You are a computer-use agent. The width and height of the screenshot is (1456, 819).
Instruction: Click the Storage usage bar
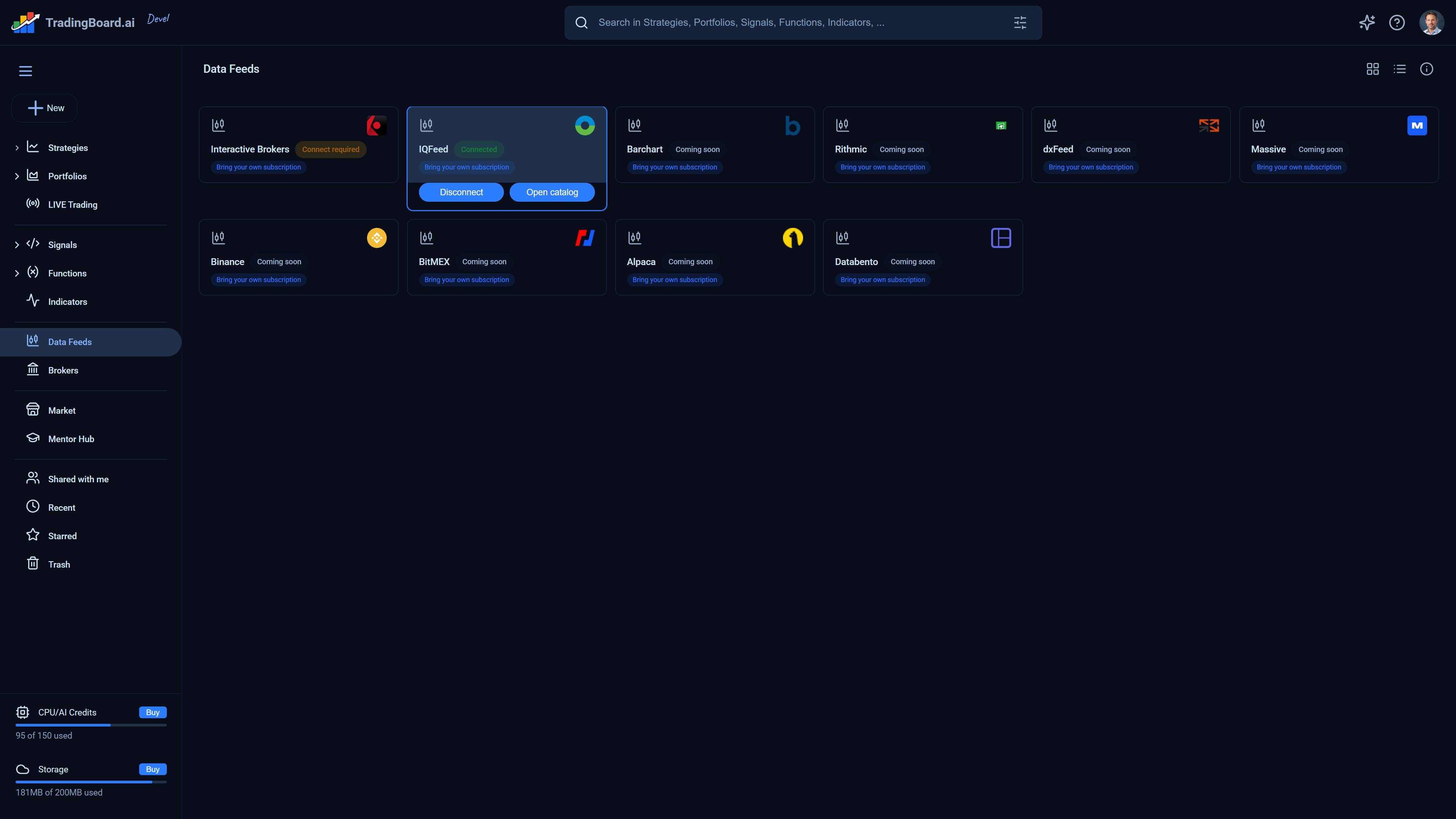coord(91,782)
